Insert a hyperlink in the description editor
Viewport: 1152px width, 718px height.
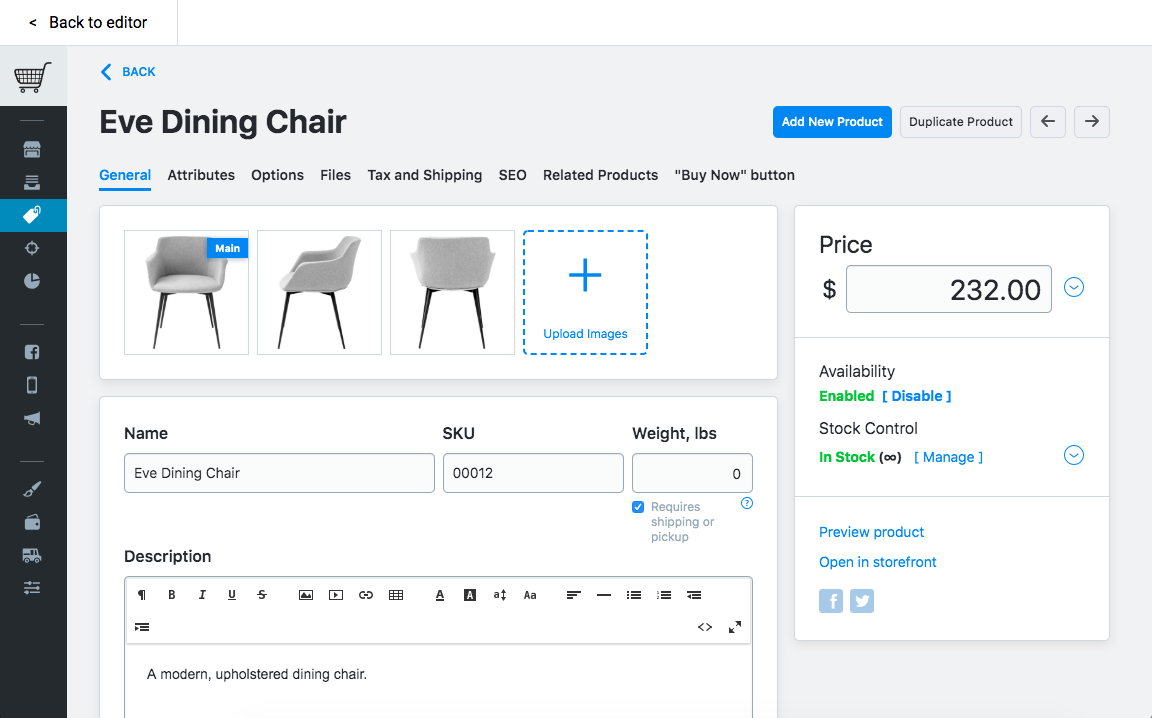(366, 594)
